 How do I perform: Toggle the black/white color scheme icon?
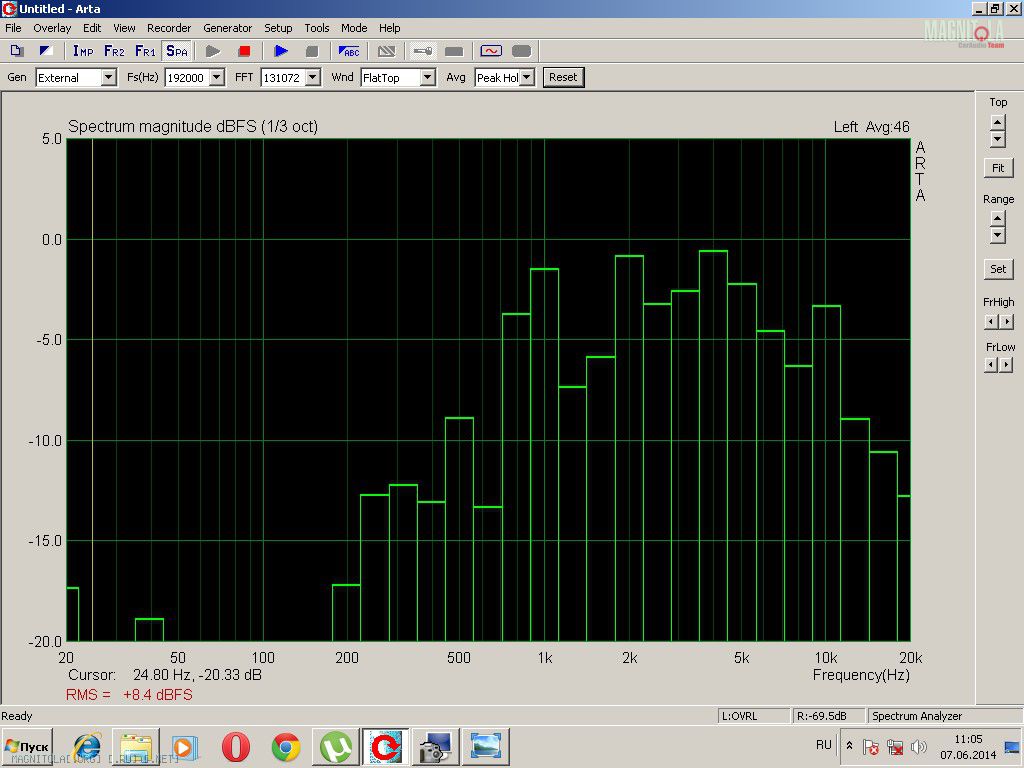point(46,51)
